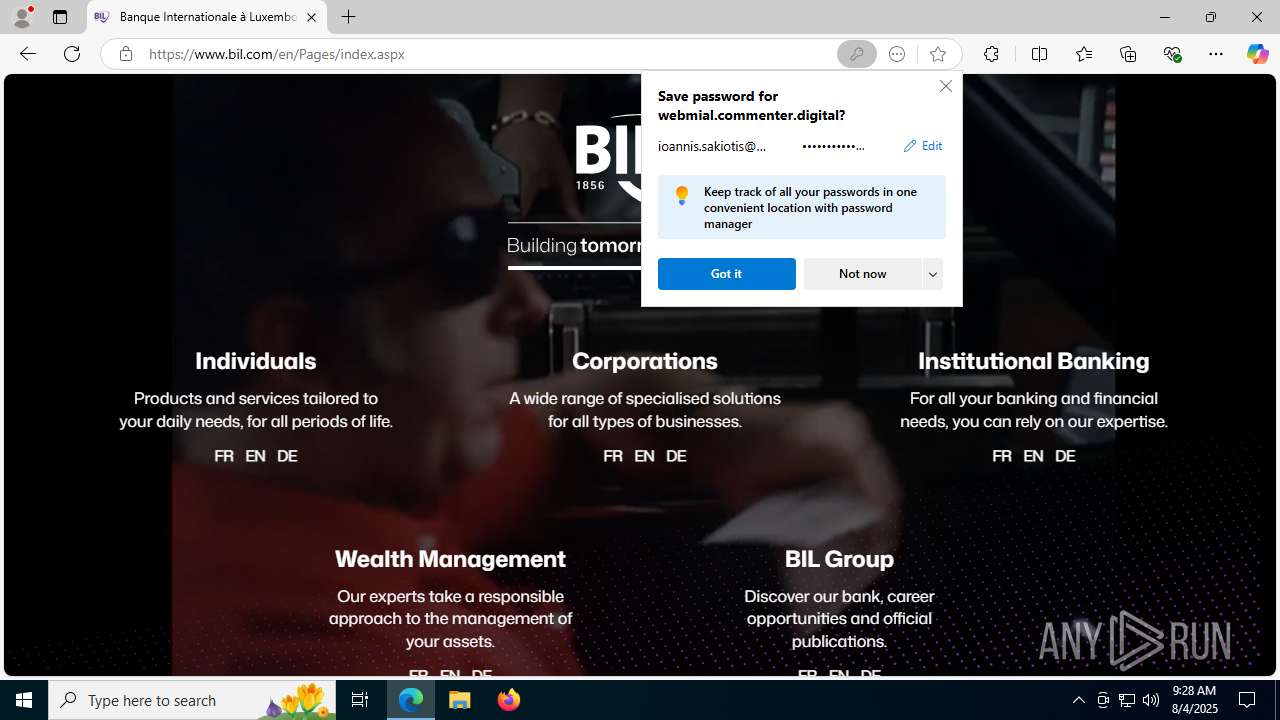Click the Not now button
The image size is (1280, 720).
pyautogui.click(x=862, y=274)
